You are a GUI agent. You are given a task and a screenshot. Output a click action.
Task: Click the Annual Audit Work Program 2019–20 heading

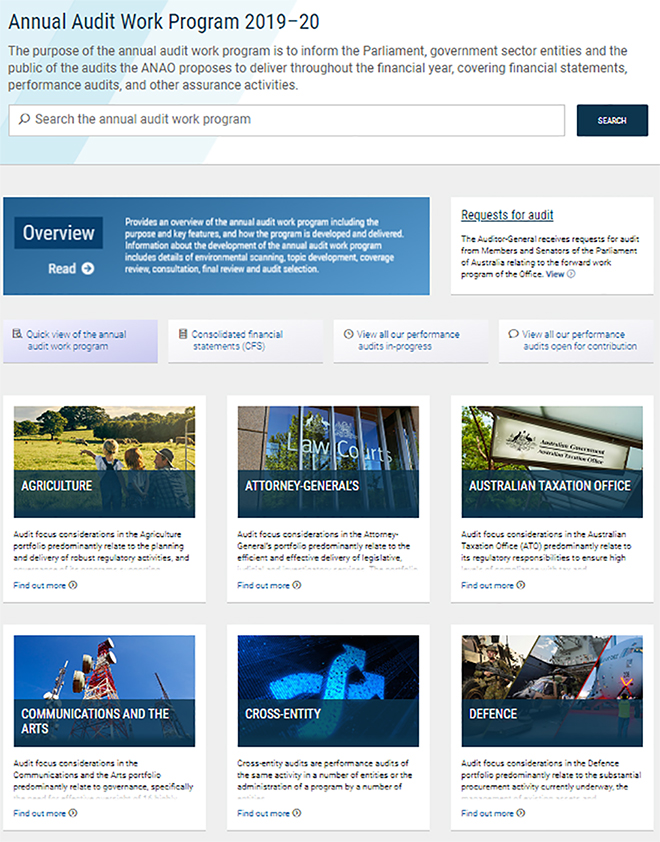[x=164, y=22]
